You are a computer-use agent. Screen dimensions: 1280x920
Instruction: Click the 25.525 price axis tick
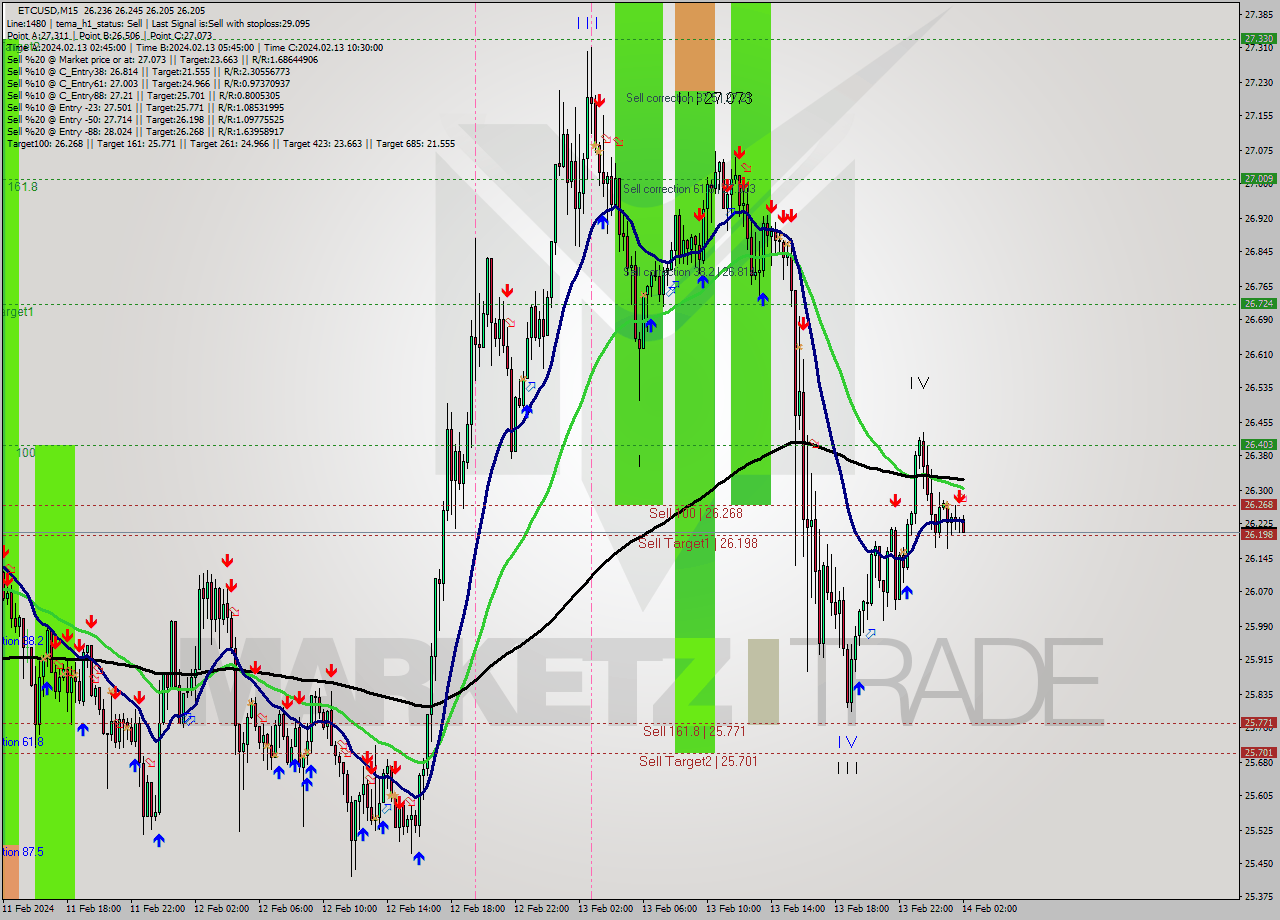pyautogui.click(x=1258, y=830)
